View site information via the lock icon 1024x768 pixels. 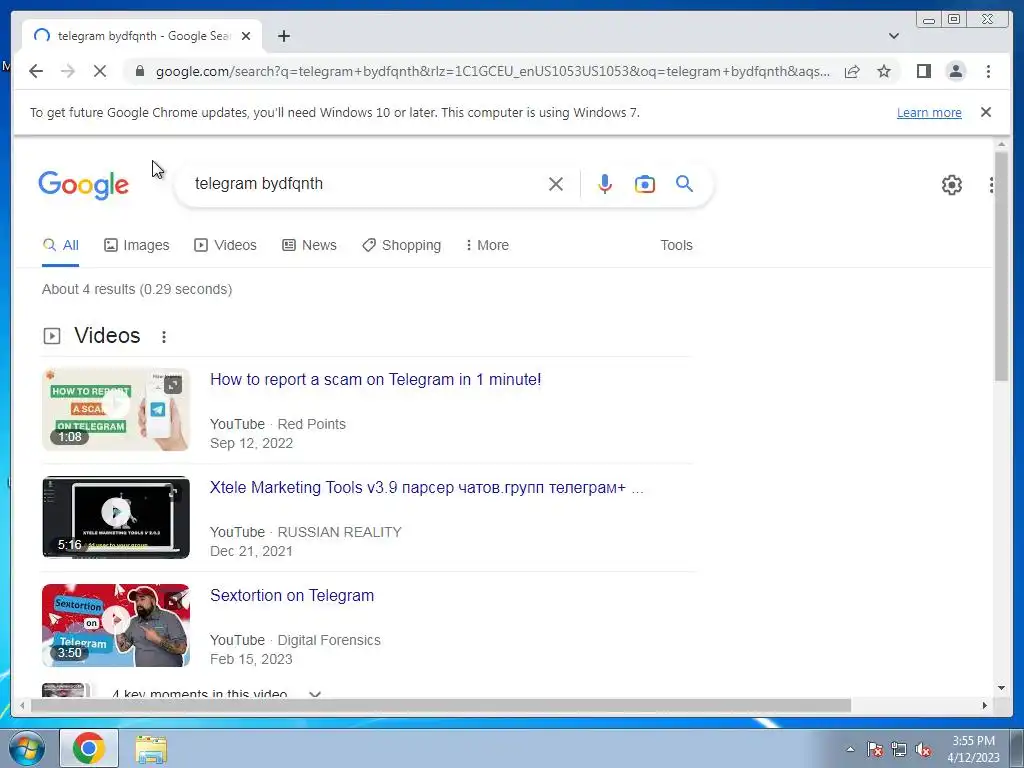139,71
